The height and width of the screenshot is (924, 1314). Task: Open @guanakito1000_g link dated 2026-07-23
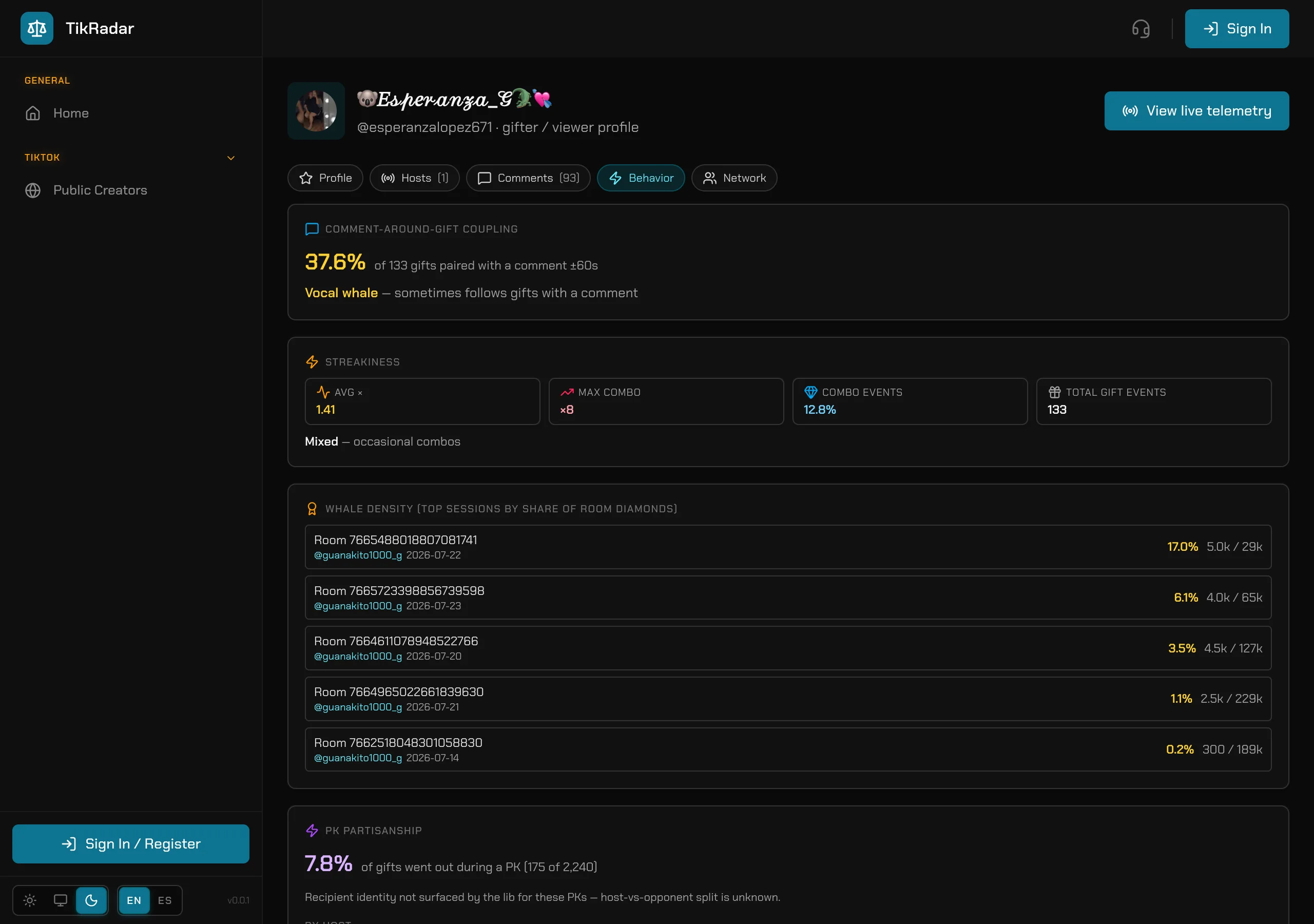358,606
